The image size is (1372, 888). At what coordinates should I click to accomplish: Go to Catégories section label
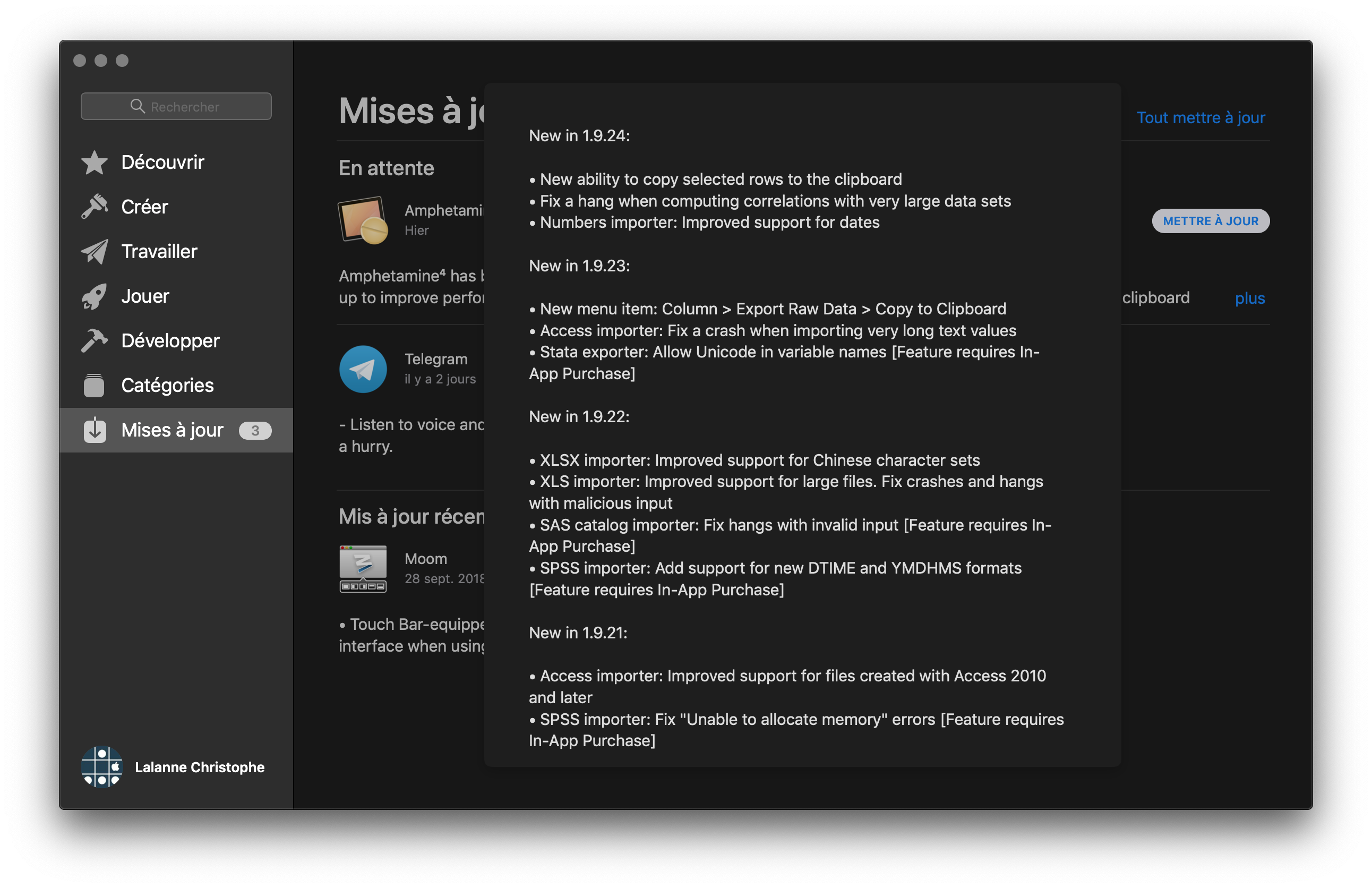[x=167, y=385]
